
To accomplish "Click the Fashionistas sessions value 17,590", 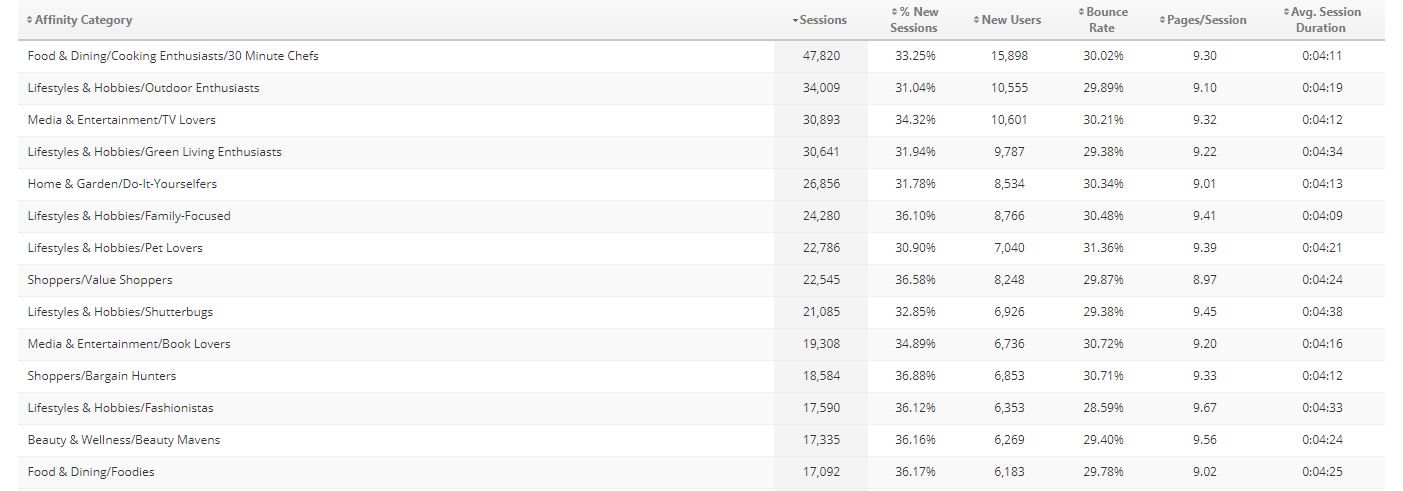I will point(821,408).
